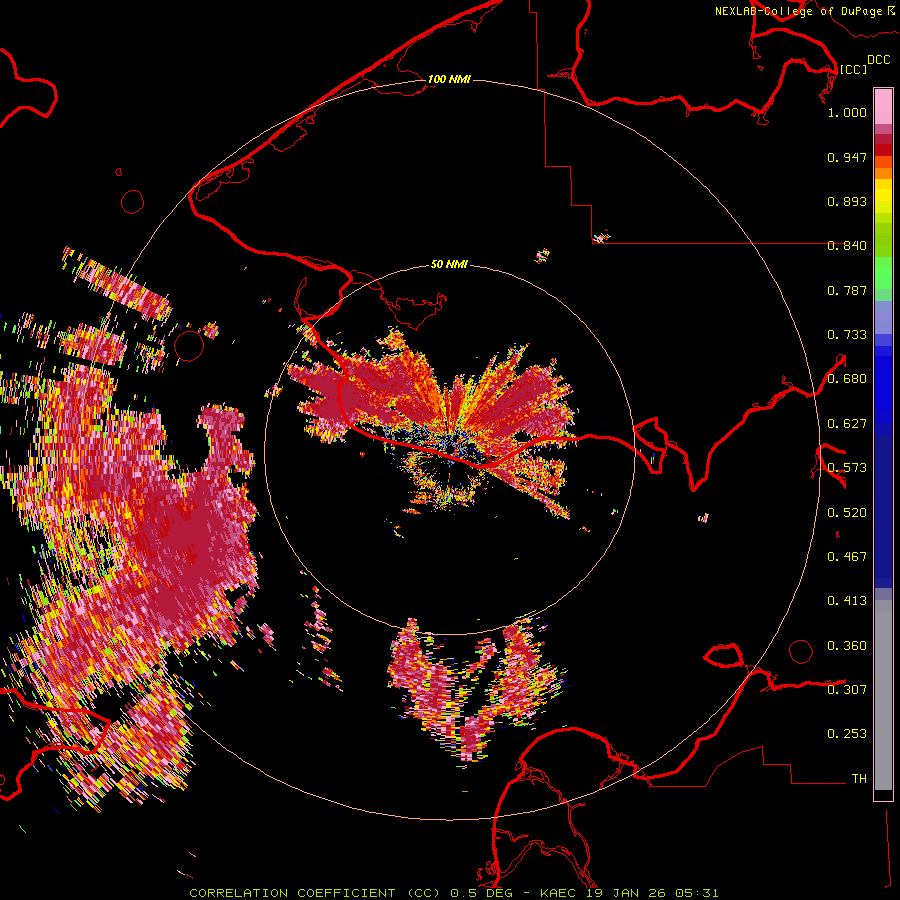
Task: Select the 0.893 scale value
Action: point(847,201)
